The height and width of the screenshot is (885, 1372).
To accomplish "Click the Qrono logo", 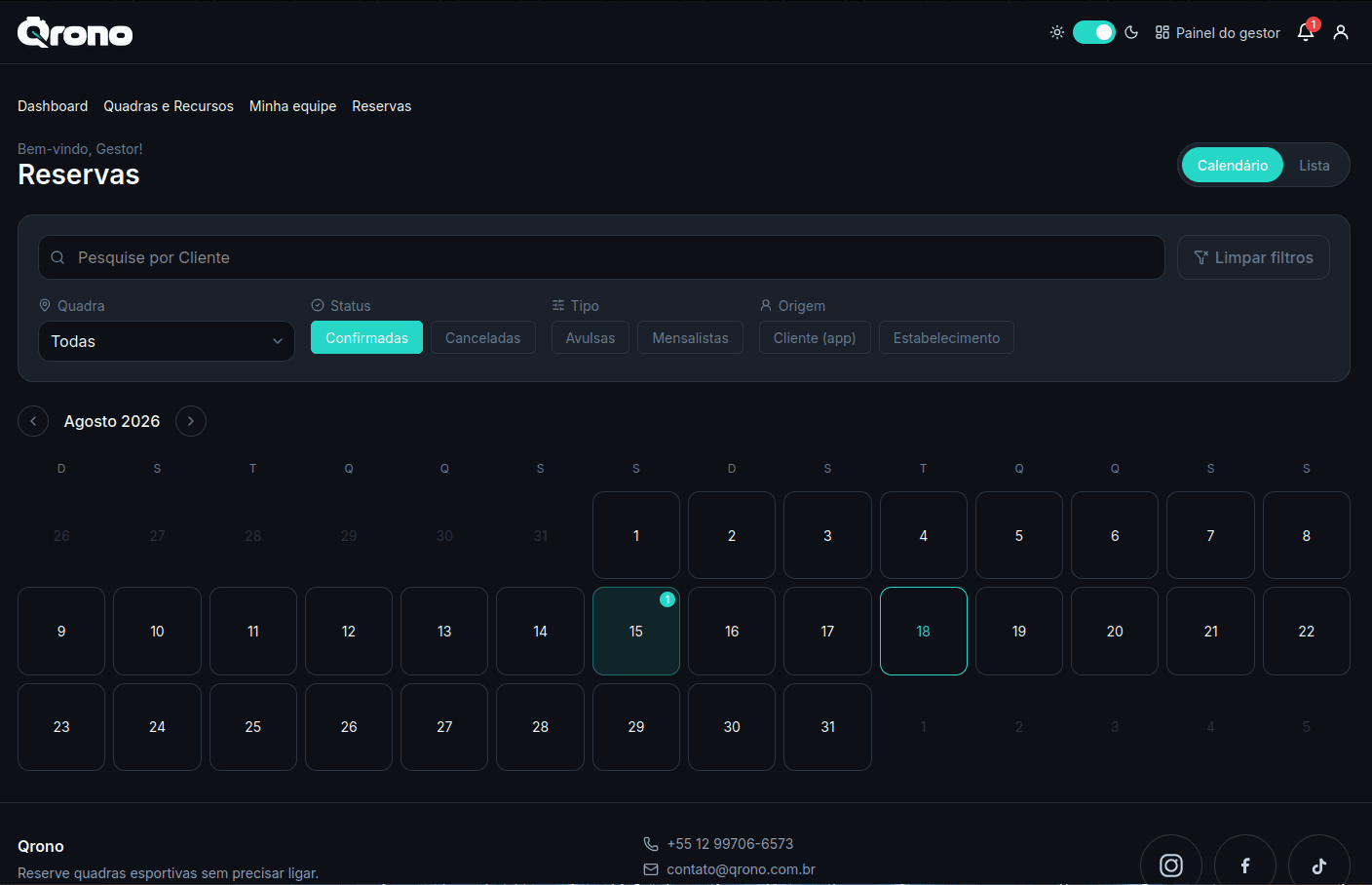I will coord(75,32).
